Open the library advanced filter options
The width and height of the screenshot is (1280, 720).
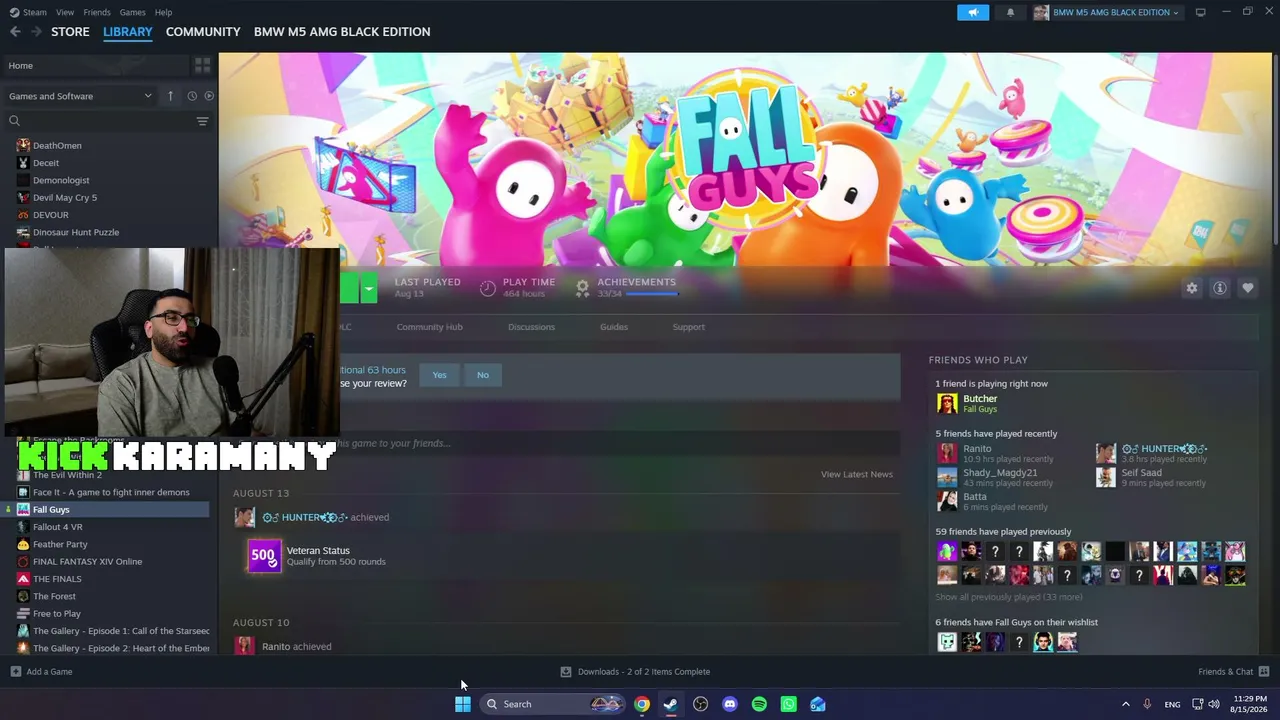tap(202, 121)
